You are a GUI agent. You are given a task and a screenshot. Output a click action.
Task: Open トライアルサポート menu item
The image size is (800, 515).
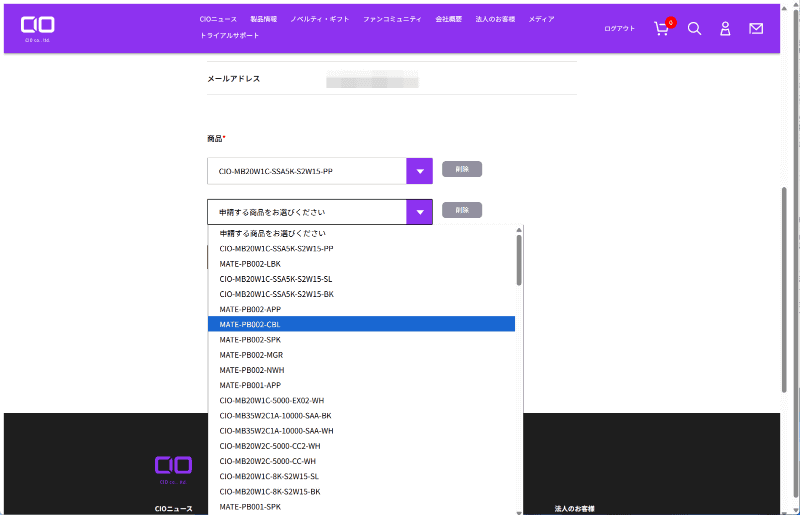coord(230,36)
